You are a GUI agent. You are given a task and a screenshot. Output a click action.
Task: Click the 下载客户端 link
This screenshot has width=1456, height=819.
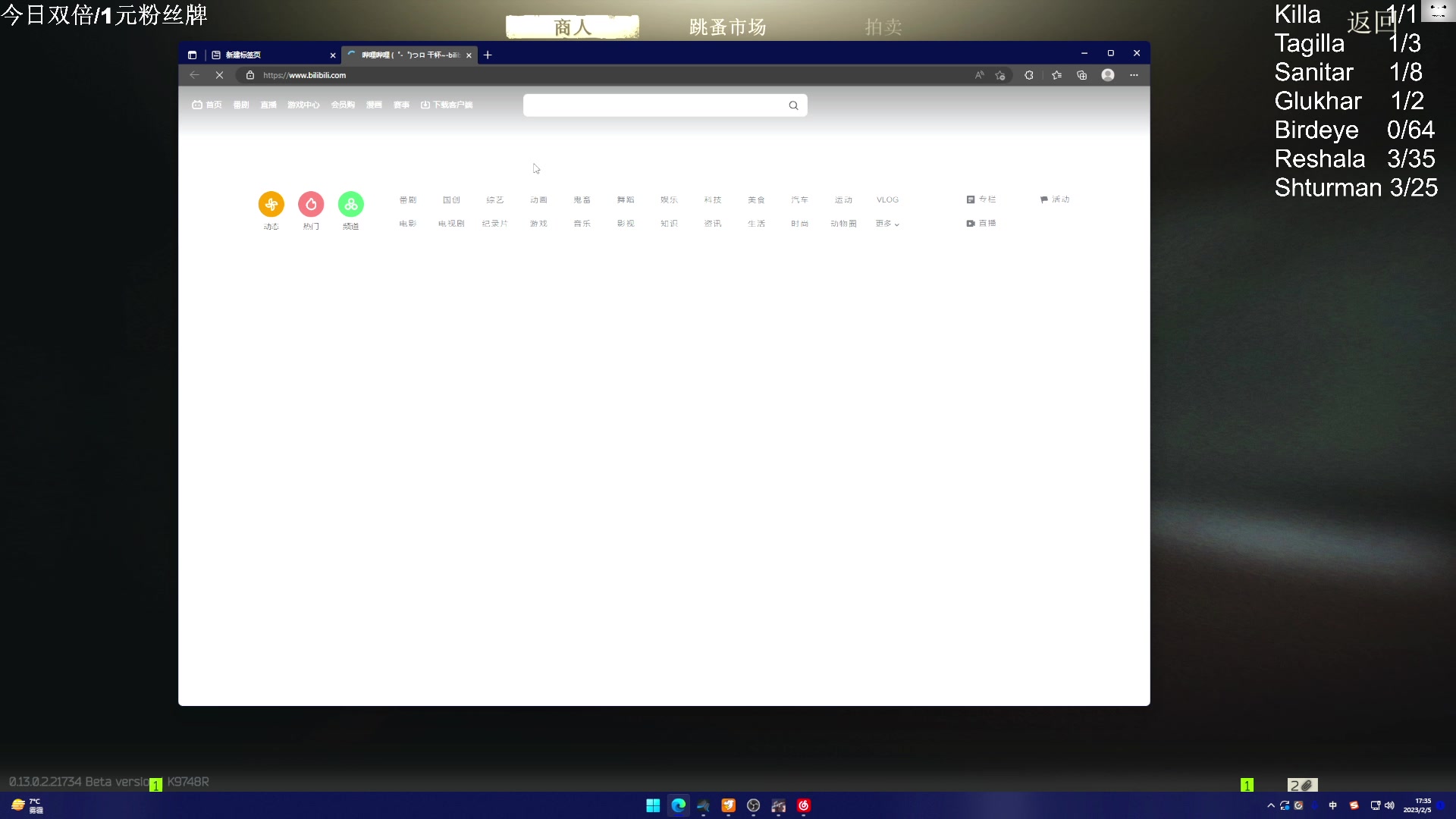click(x=447, y=105)
